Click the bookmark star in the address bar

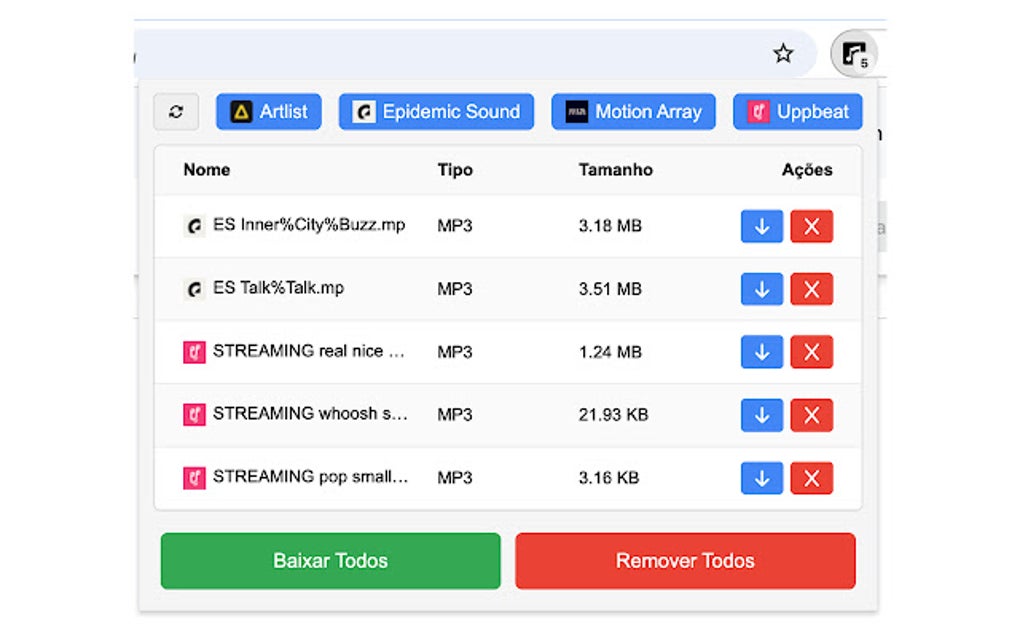pyautogui.click(x=783, y=52)
